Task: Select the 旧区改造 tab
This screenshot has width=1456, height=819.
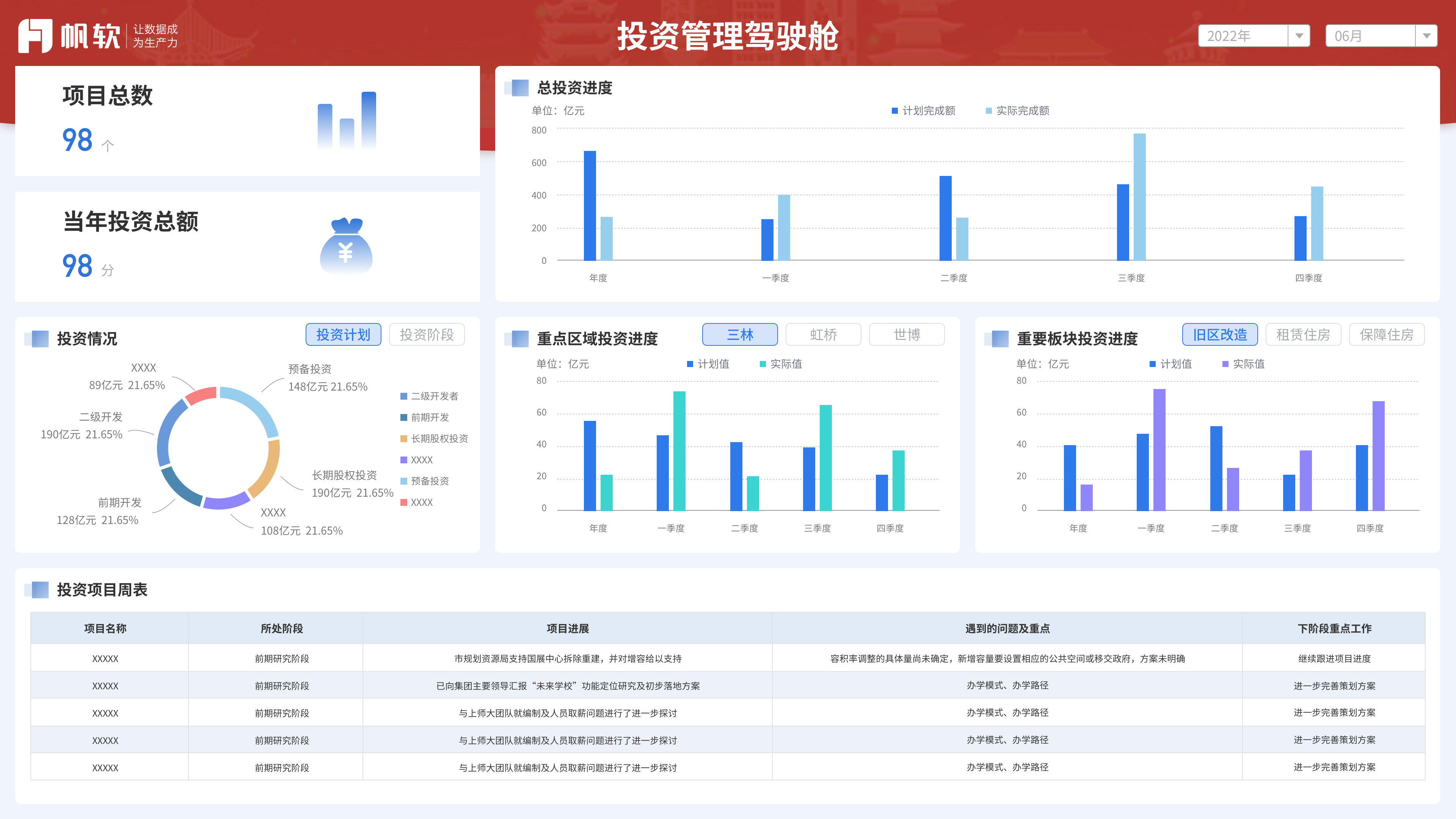Action: [x=1220, y=334]
